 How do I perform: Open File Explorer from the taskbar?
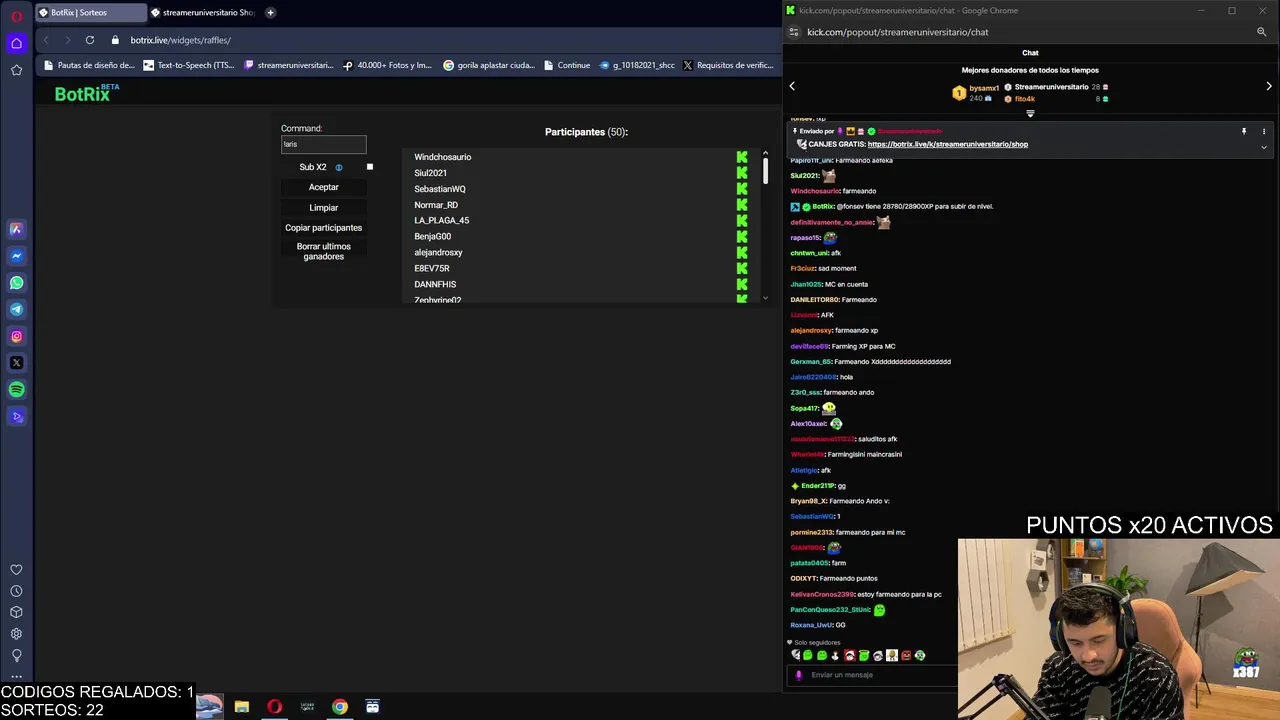tap(241, 707)
